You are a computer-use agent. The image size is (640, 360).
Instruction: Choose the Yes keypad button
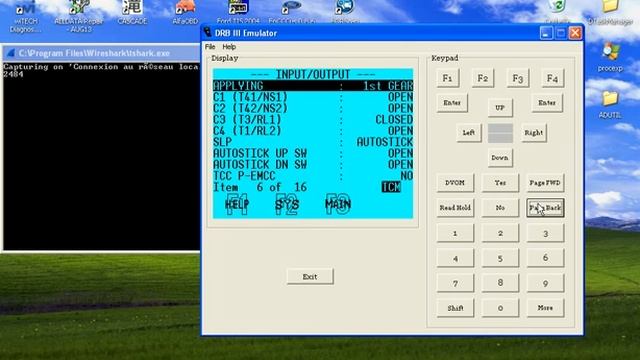pyautogui.click(x=500, y=183)
